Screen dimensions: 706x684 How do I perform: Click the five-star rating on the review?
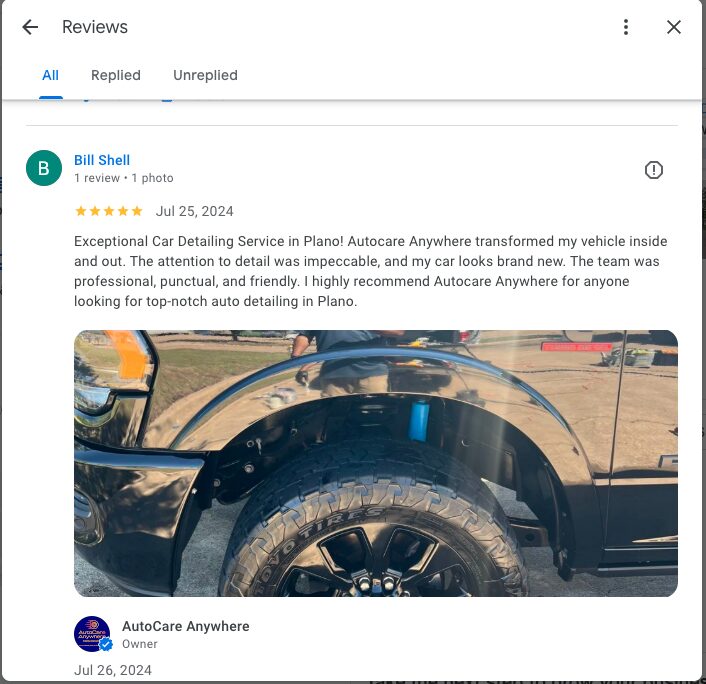(x=109, y=211)
